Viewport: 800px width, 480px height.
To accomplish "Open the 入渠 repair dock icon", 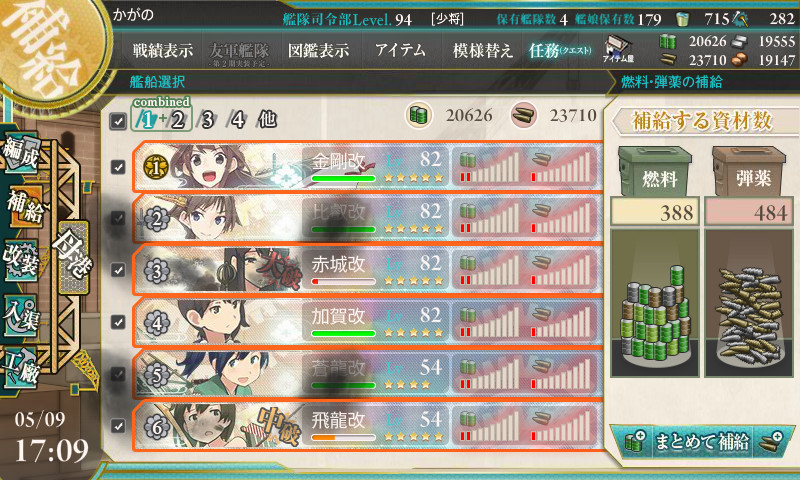I will click(x=21, y=315).
